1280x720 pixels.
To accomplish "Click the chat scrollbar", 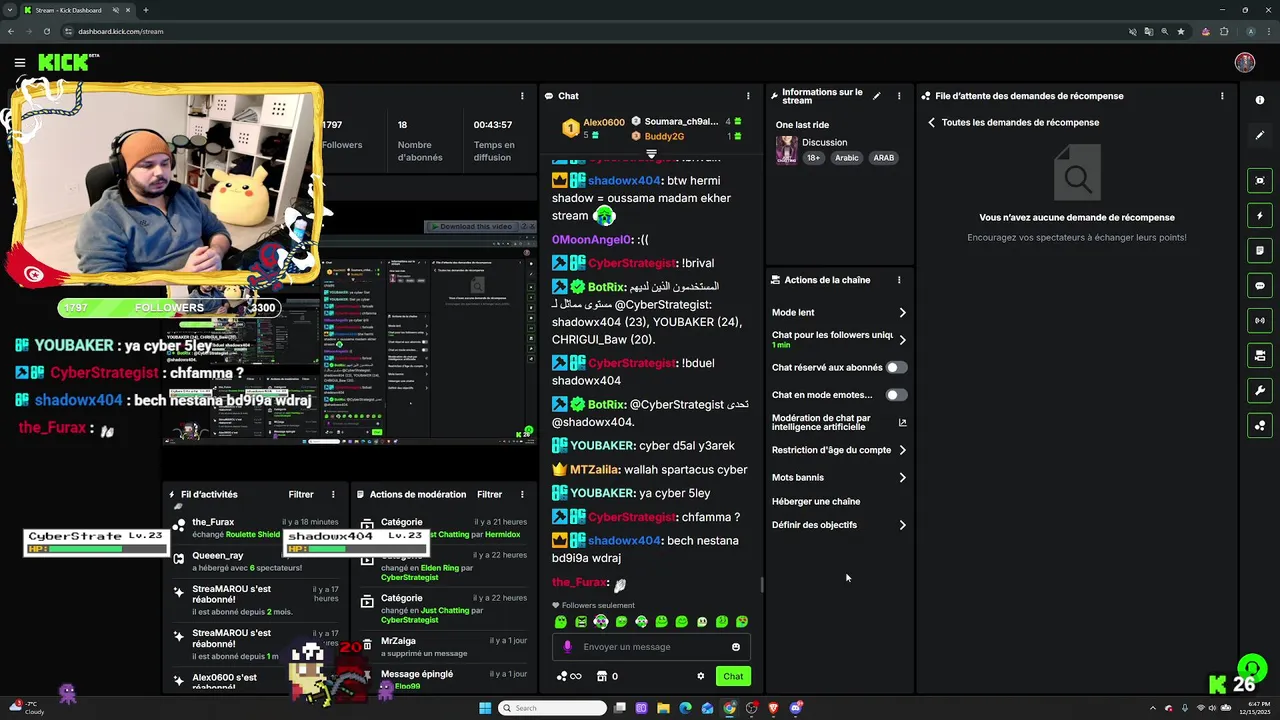I will [761, 584].
